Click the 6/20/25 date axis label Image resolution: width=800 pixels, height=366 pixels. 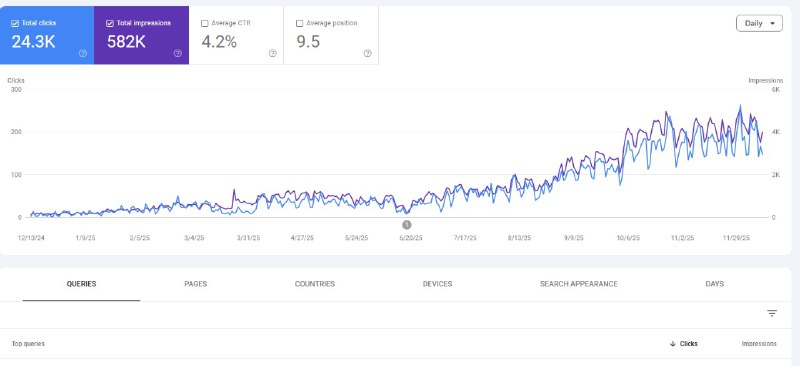[x=411, y=238]
